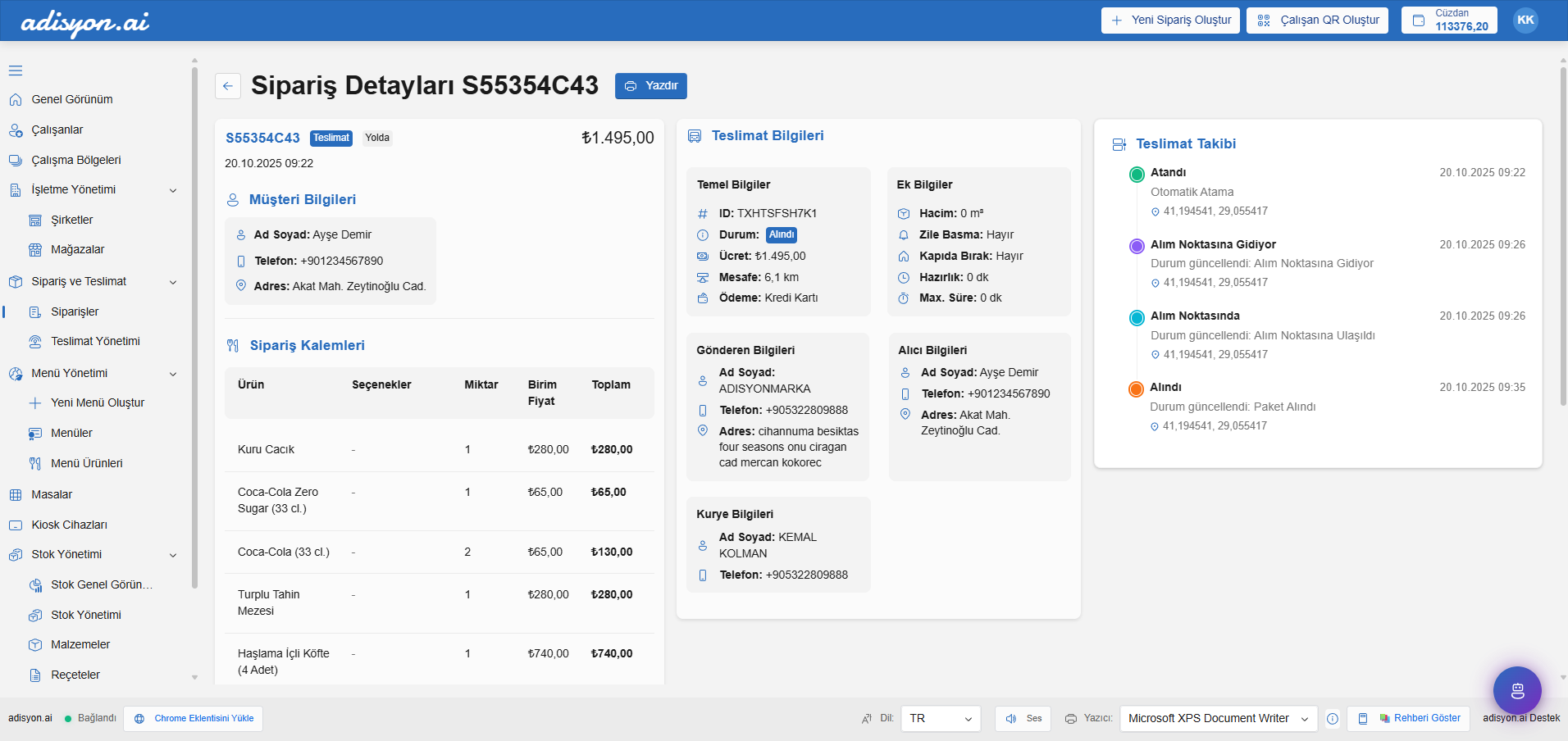Click the sidebar vertical scrollbar
Screen dimensions: 1568x741
click(194, 328)
